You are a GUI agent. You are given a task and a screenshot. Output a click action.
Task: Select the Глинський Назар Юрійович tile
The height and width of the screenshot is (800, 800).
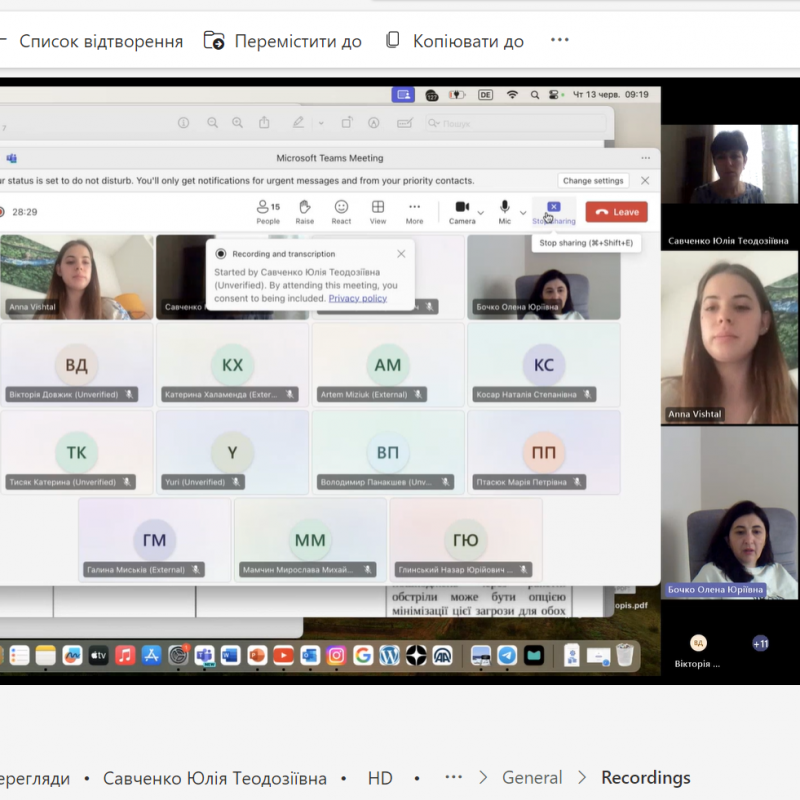coord(466,540)
